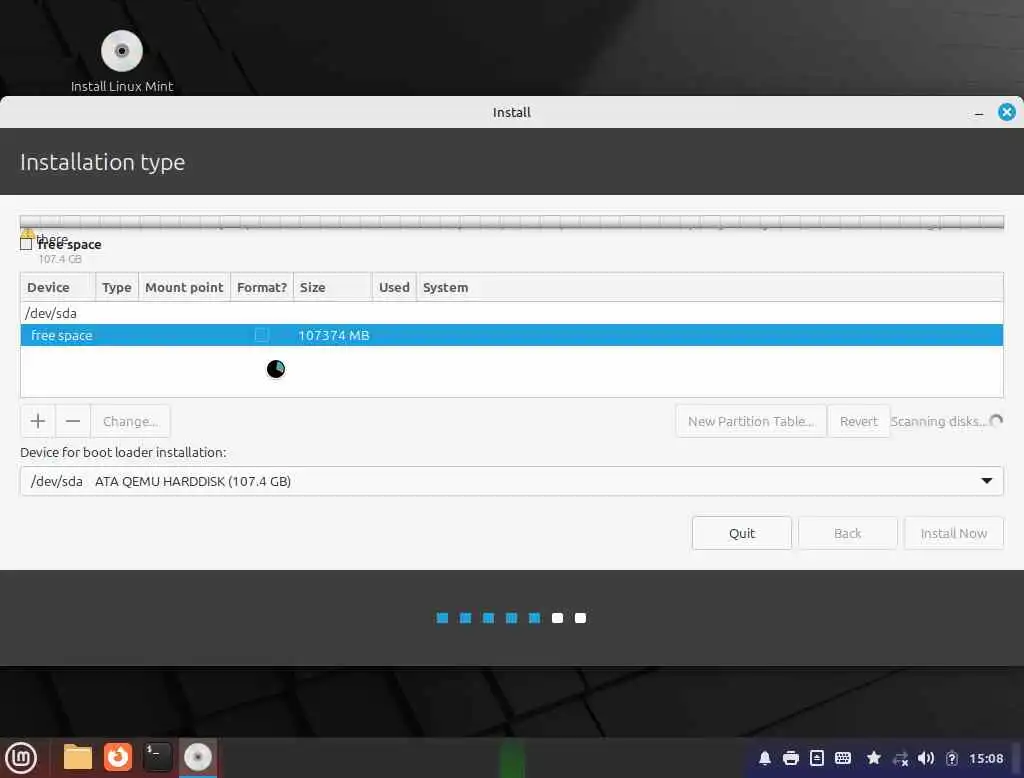This screenshot has width=1024, height=778.
Task: Click the Mount point column header
Action: [184, 287]
